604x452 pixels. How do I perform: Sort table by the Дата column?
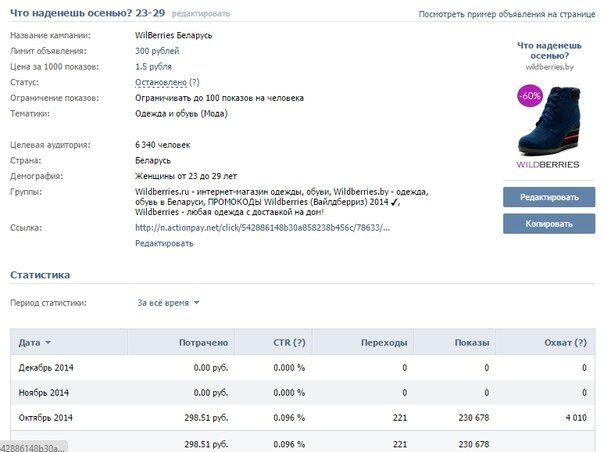34,343
